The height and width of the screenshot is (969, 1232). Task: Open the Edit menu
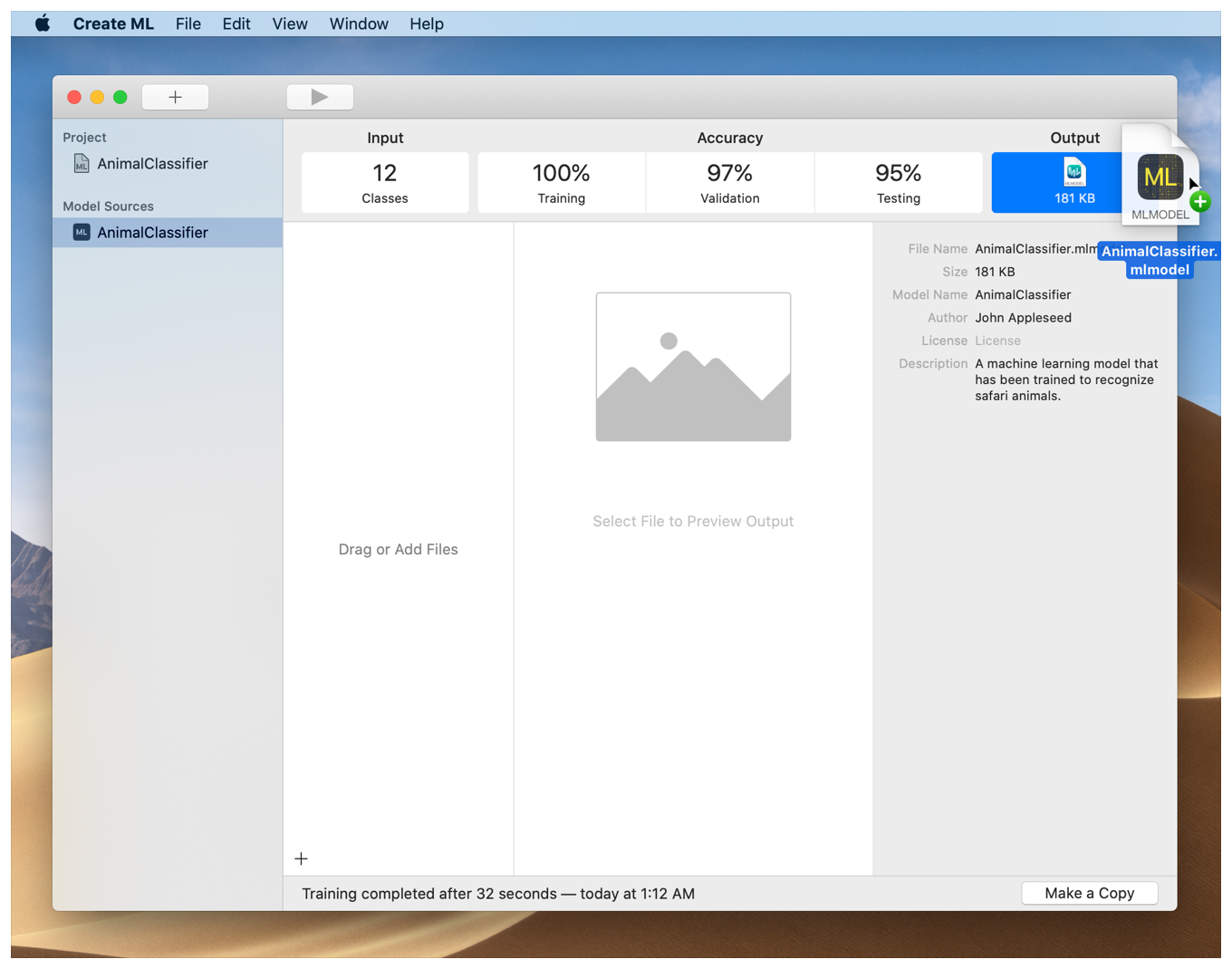click(x=236, y=24)
